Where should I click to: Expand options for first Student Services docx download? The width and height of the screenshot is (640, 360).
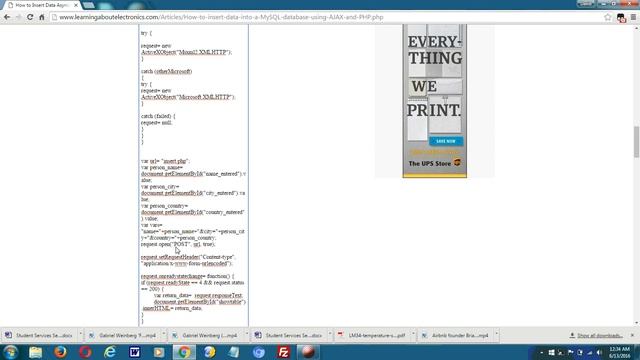tap(80, 335)
